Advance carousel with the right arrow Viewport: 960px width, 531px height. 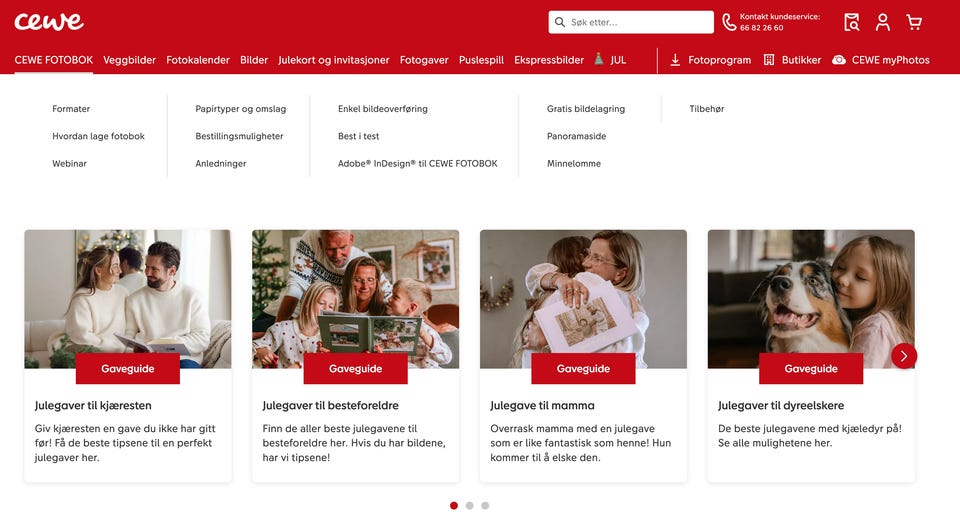pyautogui.click(x=904, y=356)
